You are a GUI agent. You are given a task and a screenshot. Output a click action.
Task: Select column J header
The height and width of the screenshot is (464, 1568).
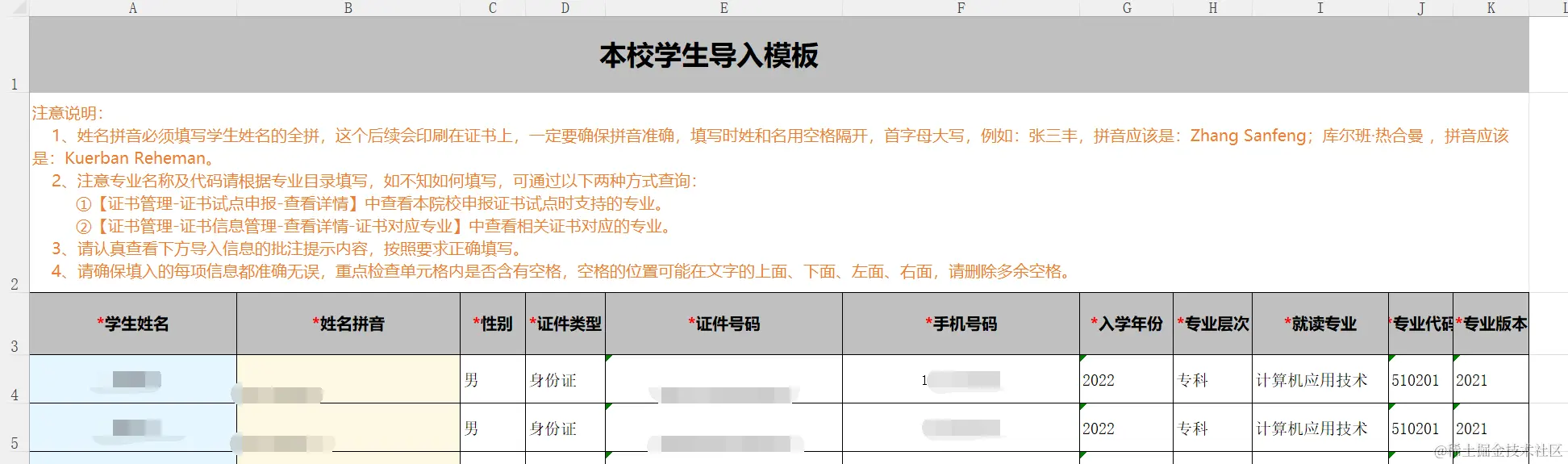tap(1420, 8)
